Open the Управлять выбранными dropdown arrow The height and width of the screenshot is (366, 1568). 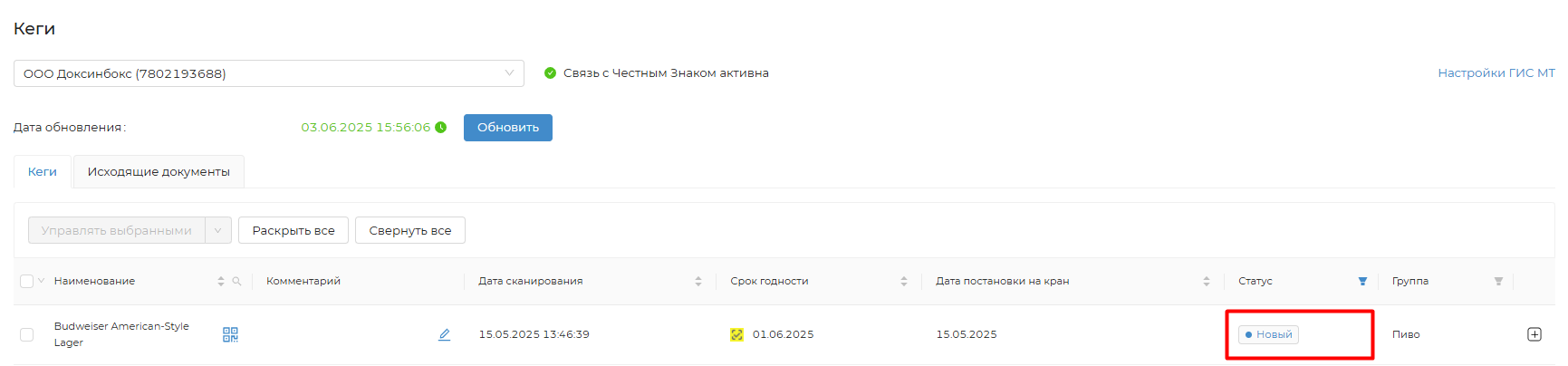tap(217, 231)
